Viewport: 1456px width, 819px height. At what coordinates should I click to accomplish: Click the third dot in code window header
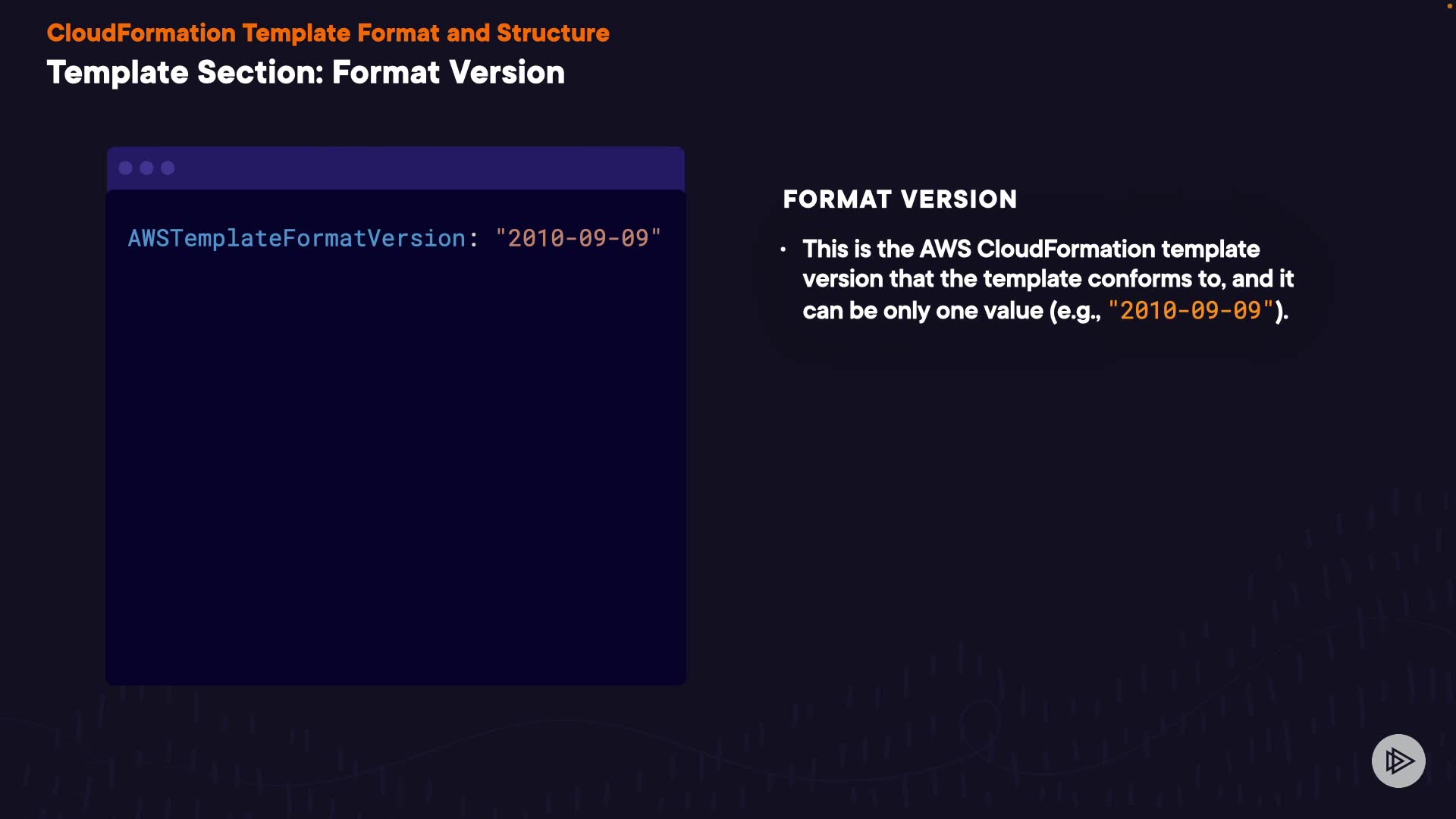(x=168, y=168)
